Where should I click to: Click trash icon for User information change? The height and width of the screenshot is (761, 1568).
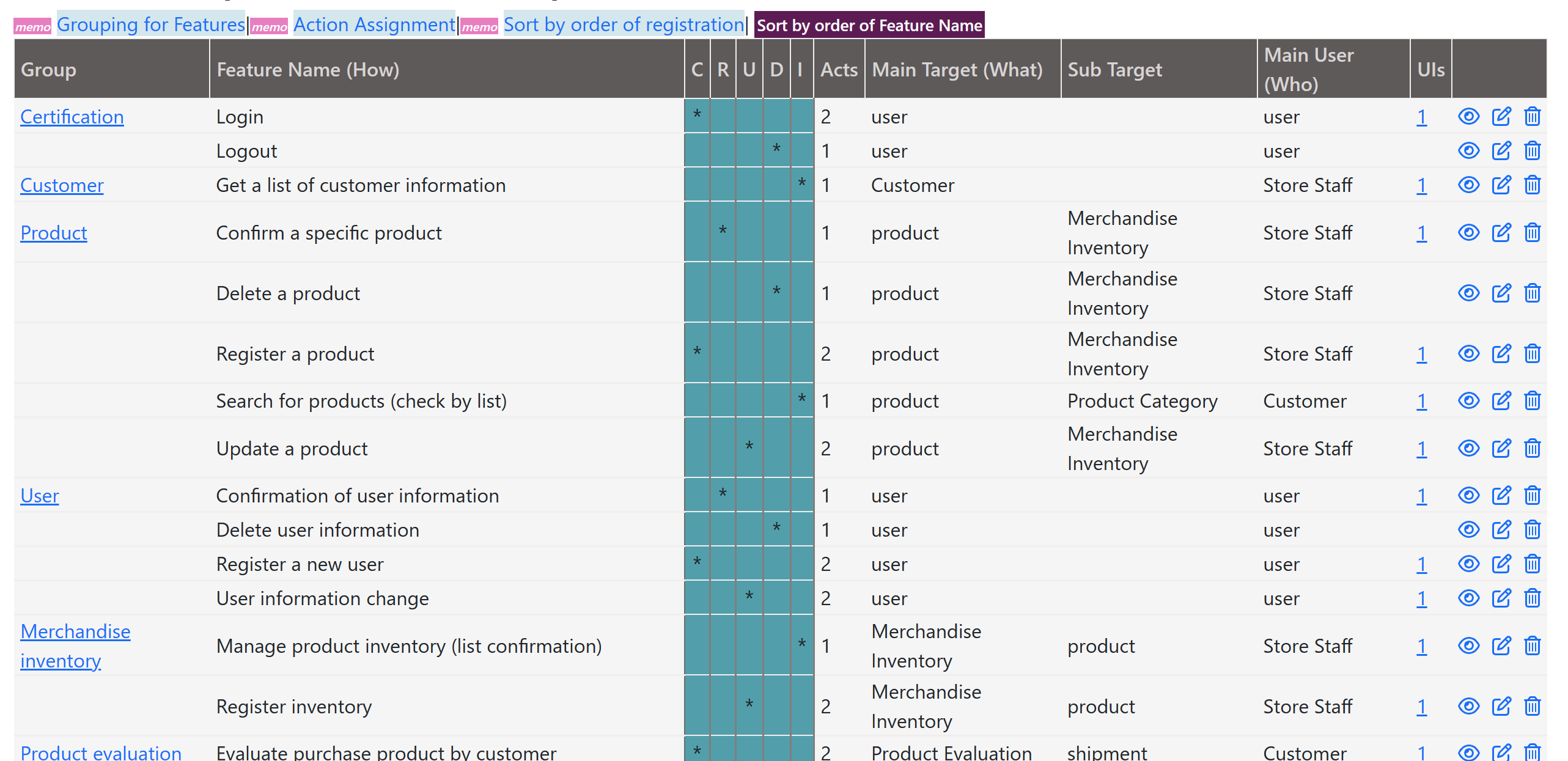click(1532, 598)
